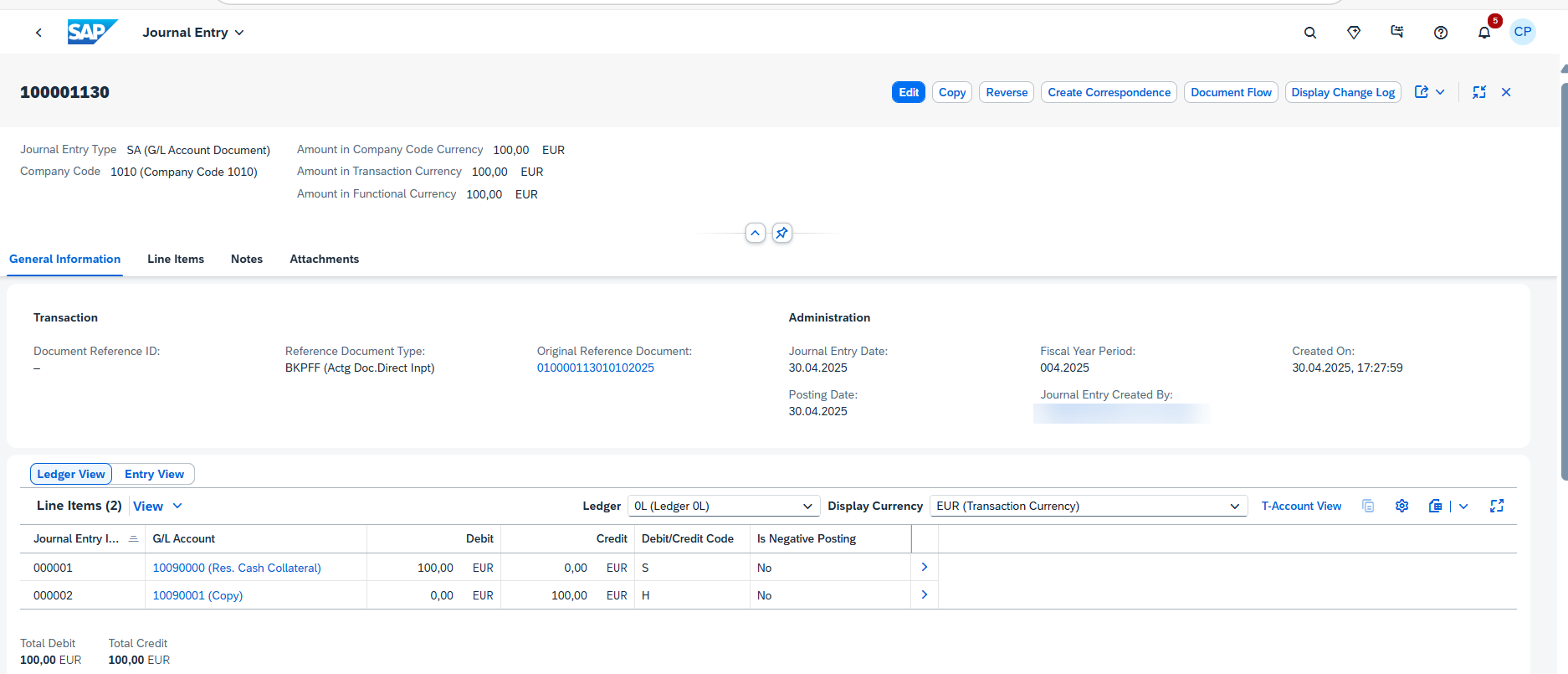Switch to Entry View
The height and width of the screenshot is (674, 1568).
click(x=154, y=474)
